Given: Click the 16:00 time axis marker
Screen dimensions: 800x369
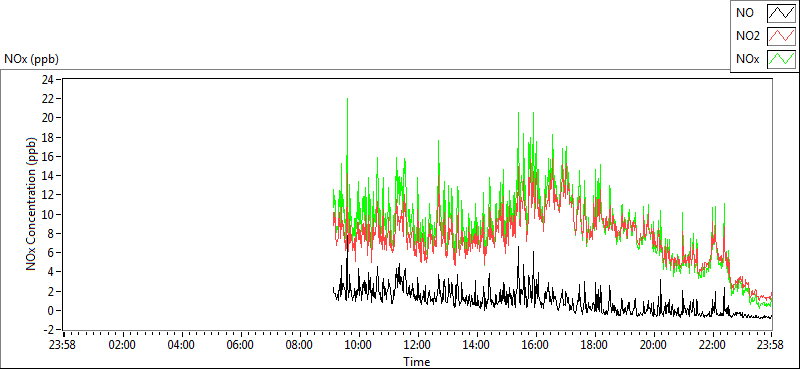Looking at the screenshot, I should 536,345.
